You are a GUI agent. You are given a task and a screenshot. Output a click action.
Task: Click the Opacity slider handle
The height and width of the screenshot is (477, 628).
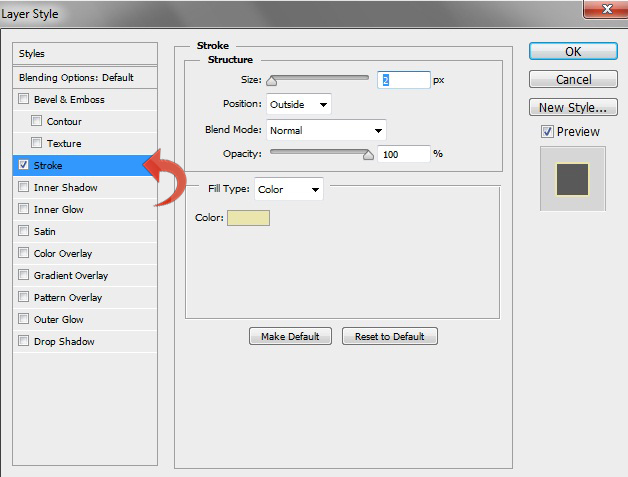[368, 155]
